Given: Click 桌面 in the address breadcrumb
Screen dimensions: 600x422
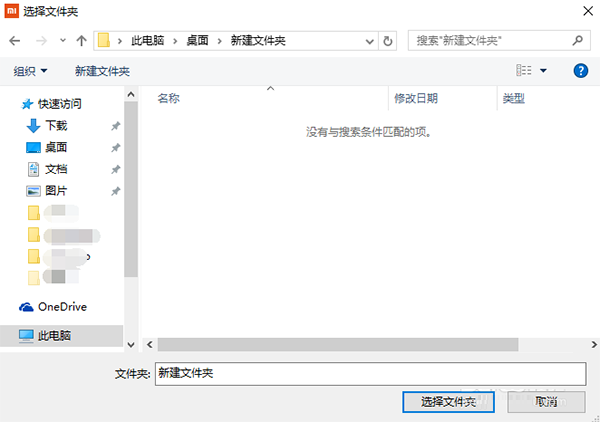Looking at the screenshot, I should pyautogui.click(x=196, y=41).
